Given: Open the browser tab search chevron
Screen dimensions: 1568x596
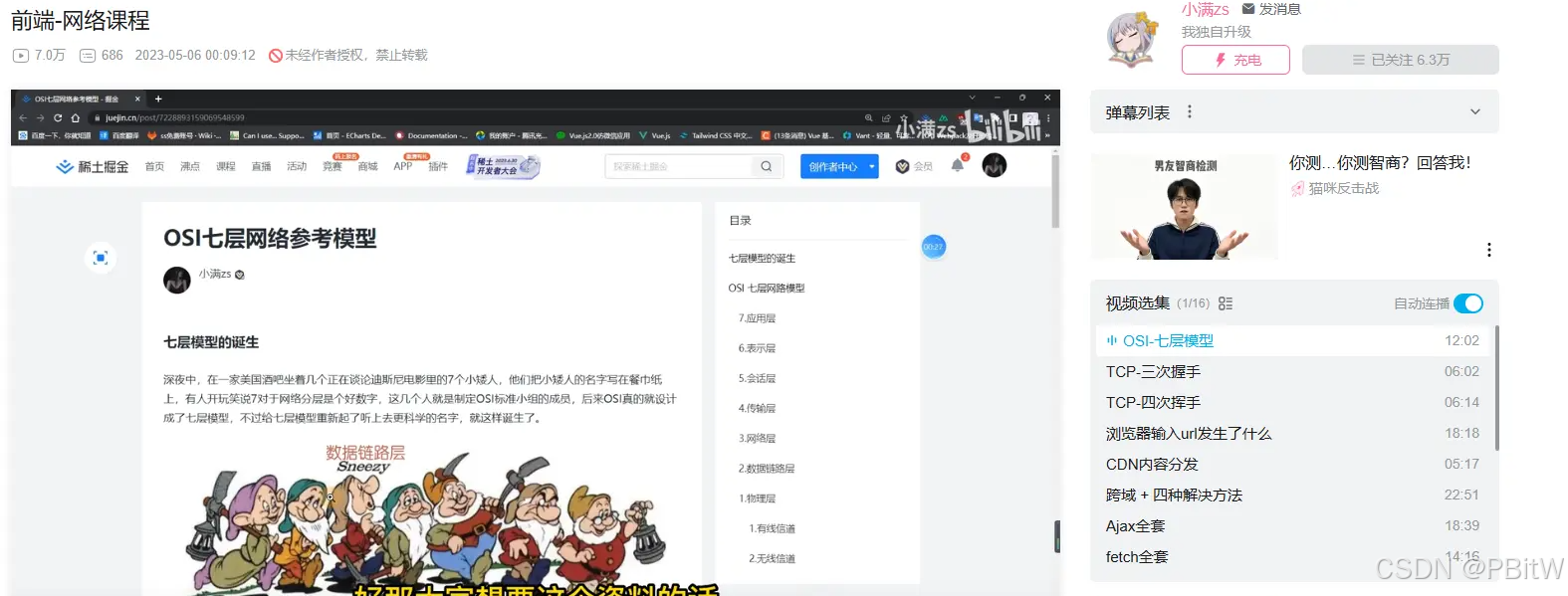Looking at the screenshot, I should [x=973, y=98].
